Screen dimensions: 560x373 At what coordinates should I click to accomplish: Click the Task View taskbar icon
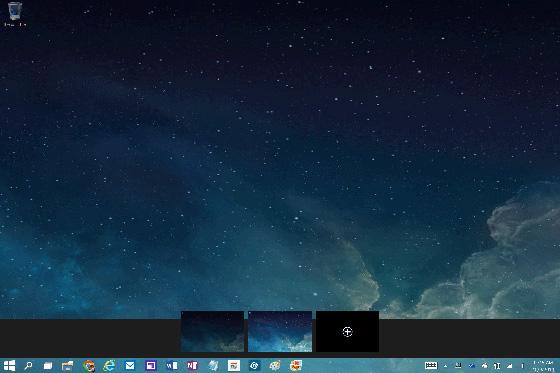click(x=48, y=365)
